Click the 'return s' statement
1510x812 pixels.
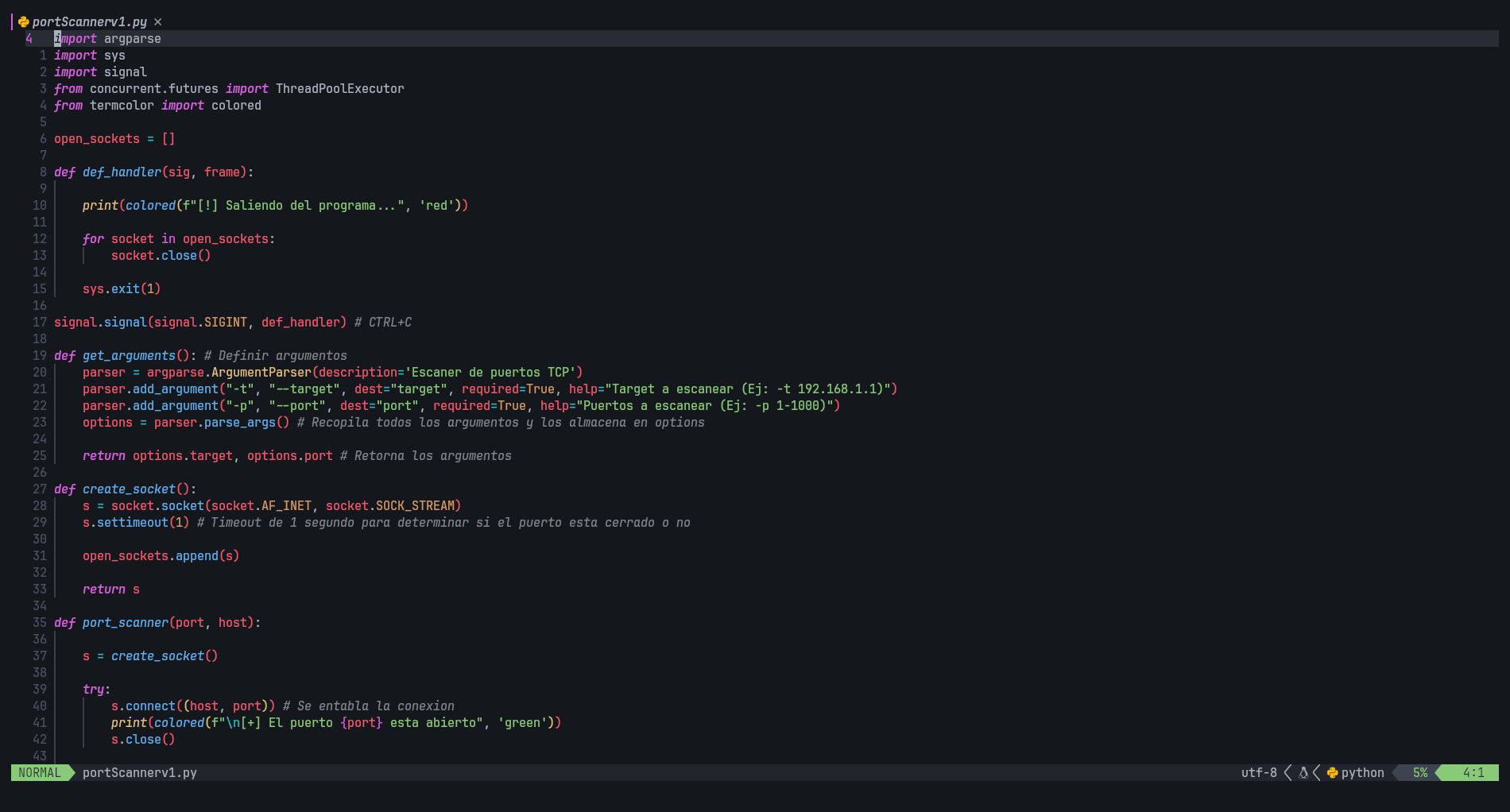(x=111, y=589)
